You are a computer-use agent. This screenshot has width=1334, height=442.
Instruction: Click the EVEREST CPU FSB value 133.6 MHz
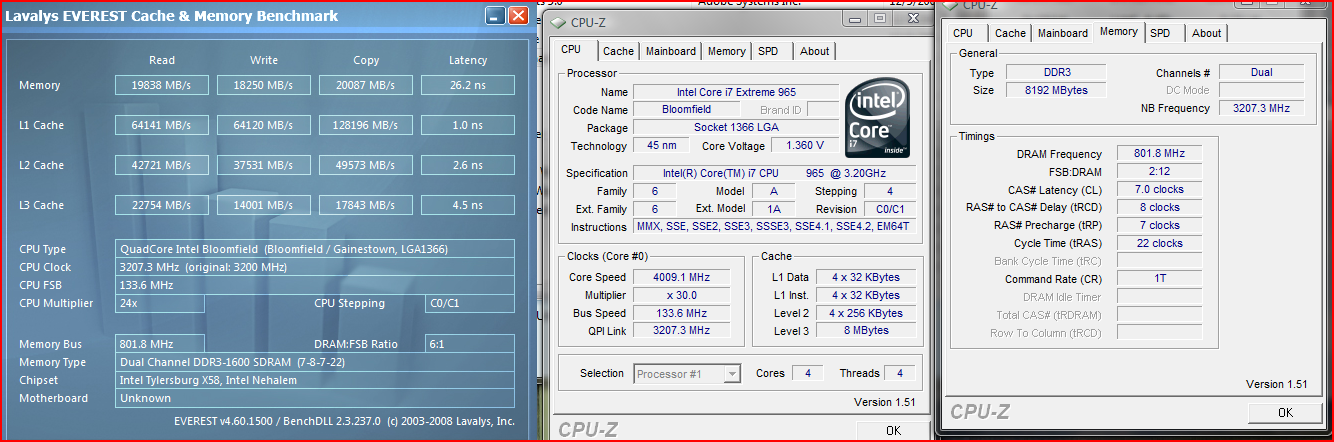(x=315, y=285)
